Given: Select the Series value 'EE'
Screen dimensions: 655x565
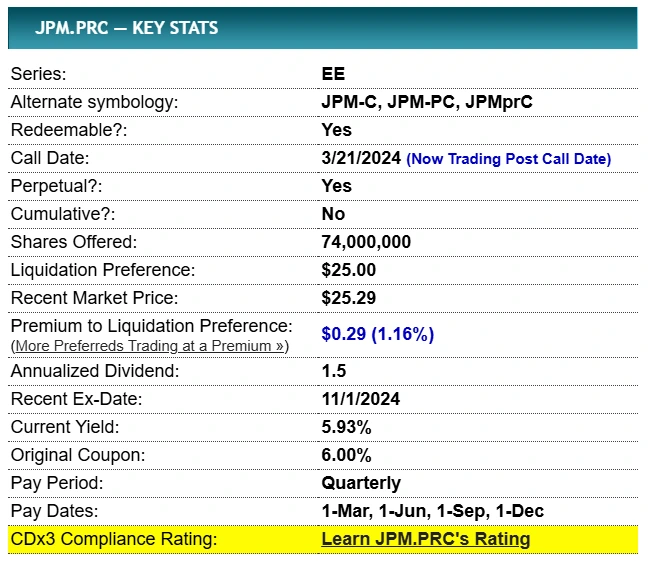Looking at the screenshot, I should click(333, 74).
